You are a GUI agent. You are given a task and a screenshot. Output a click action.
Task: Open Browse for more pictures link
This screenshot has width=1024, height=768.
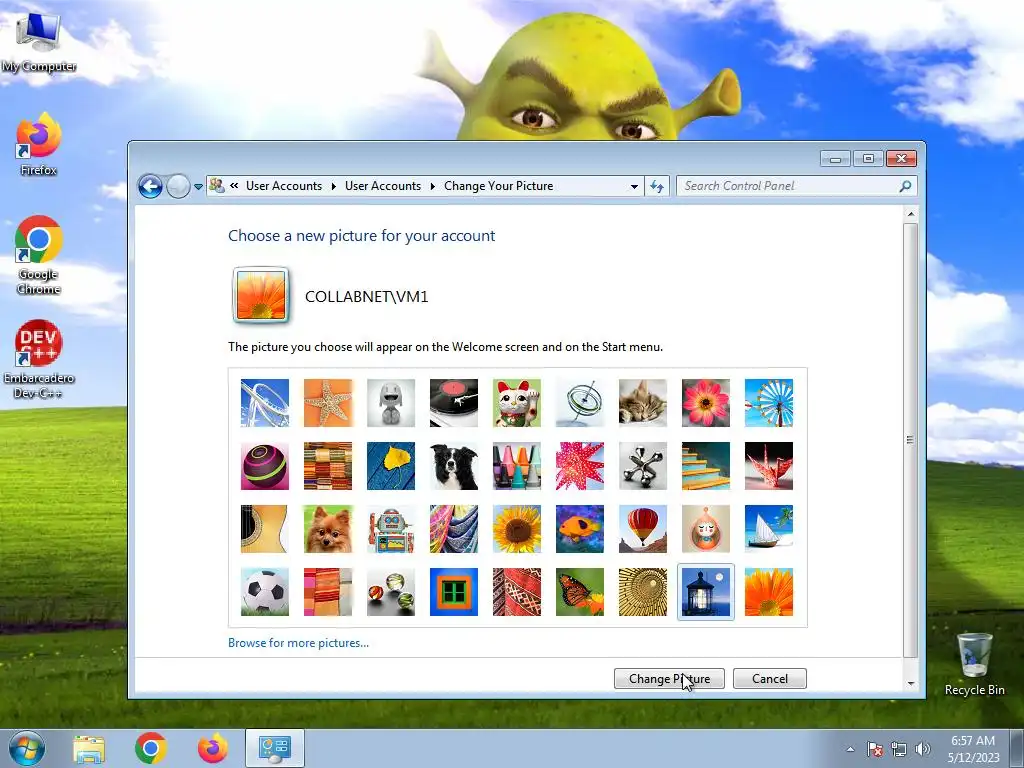coord(298,643)
